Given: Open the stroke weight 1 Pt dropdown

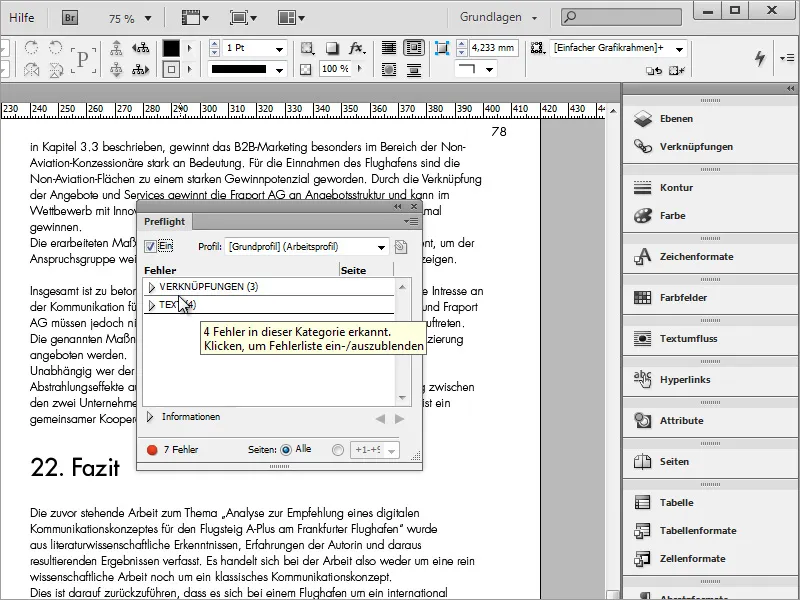Looking at the screenshot, I should 280,49.
